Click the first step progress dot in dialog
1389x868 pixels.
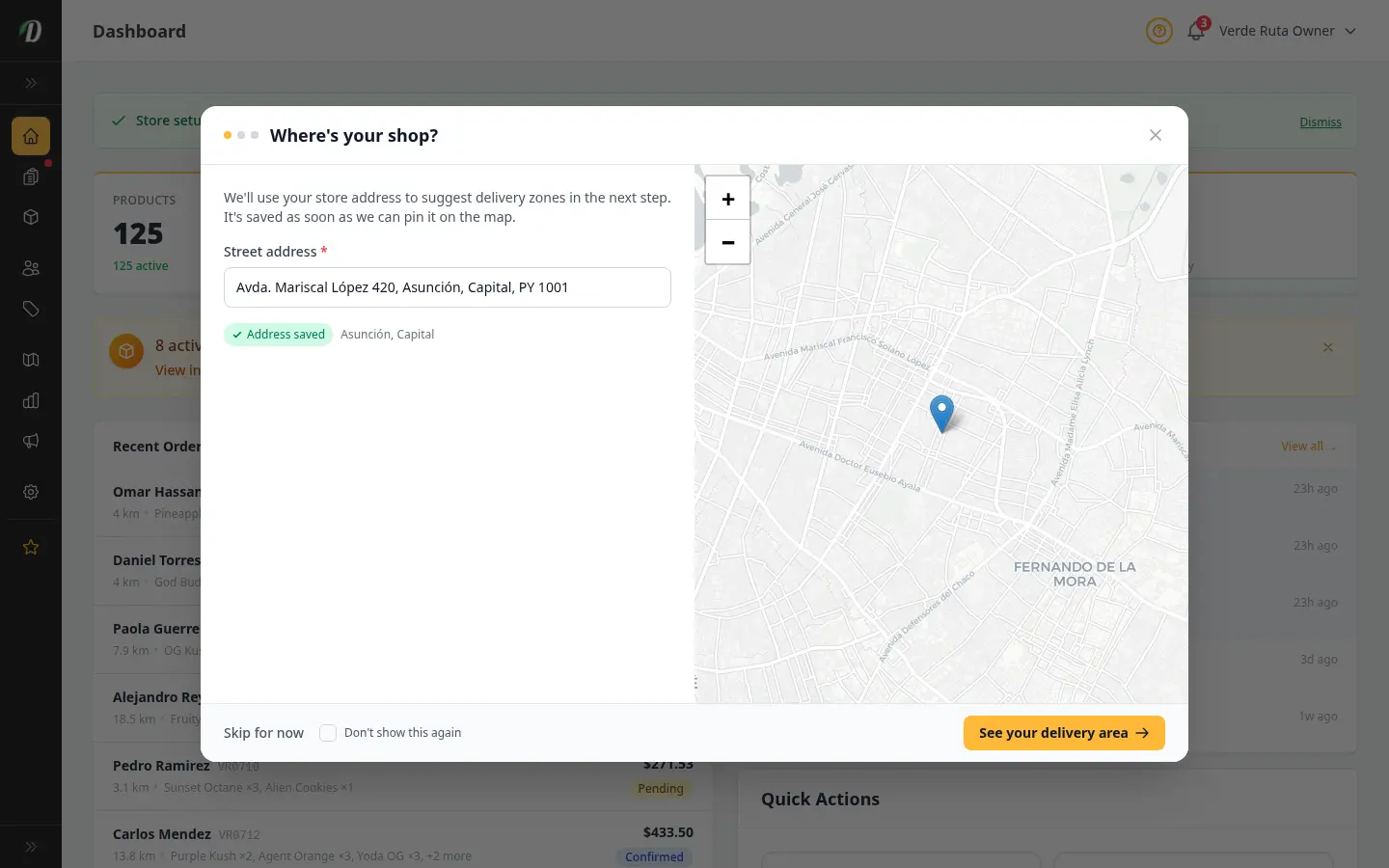[x=228, y=135]
